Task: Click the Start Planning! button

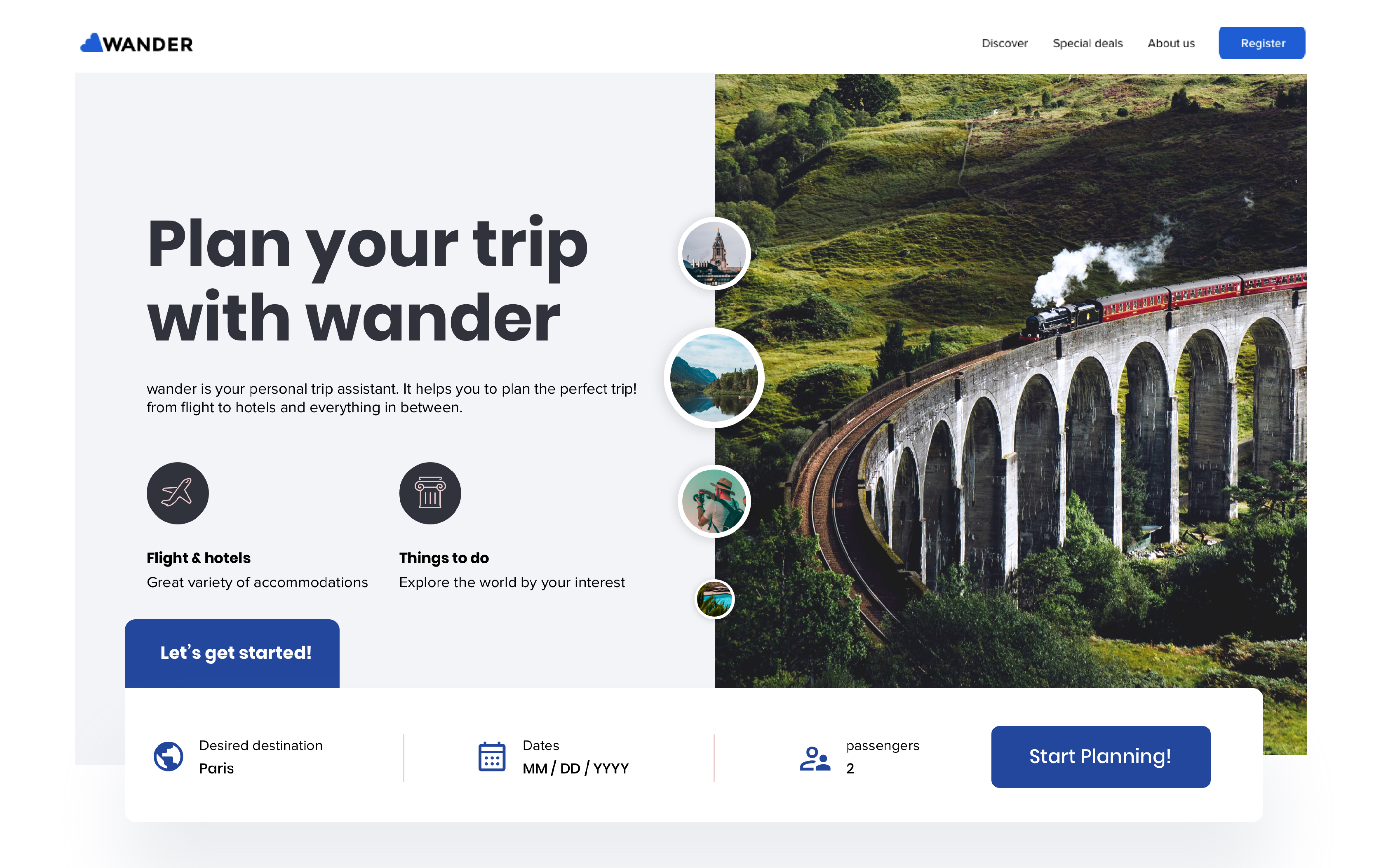Action: 1100,757
